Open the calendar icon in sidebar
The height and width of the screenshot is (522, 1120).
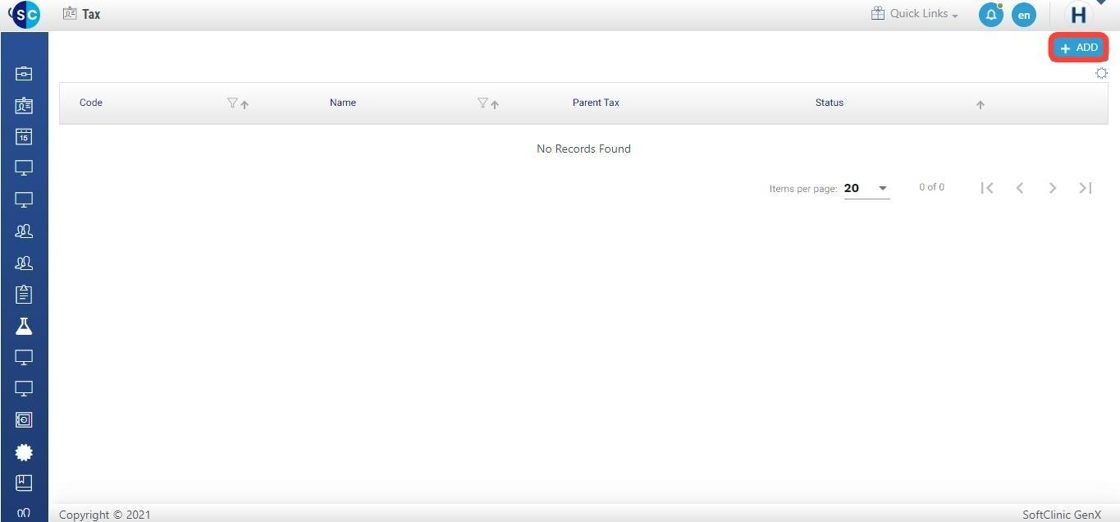[x=24, y=137]
